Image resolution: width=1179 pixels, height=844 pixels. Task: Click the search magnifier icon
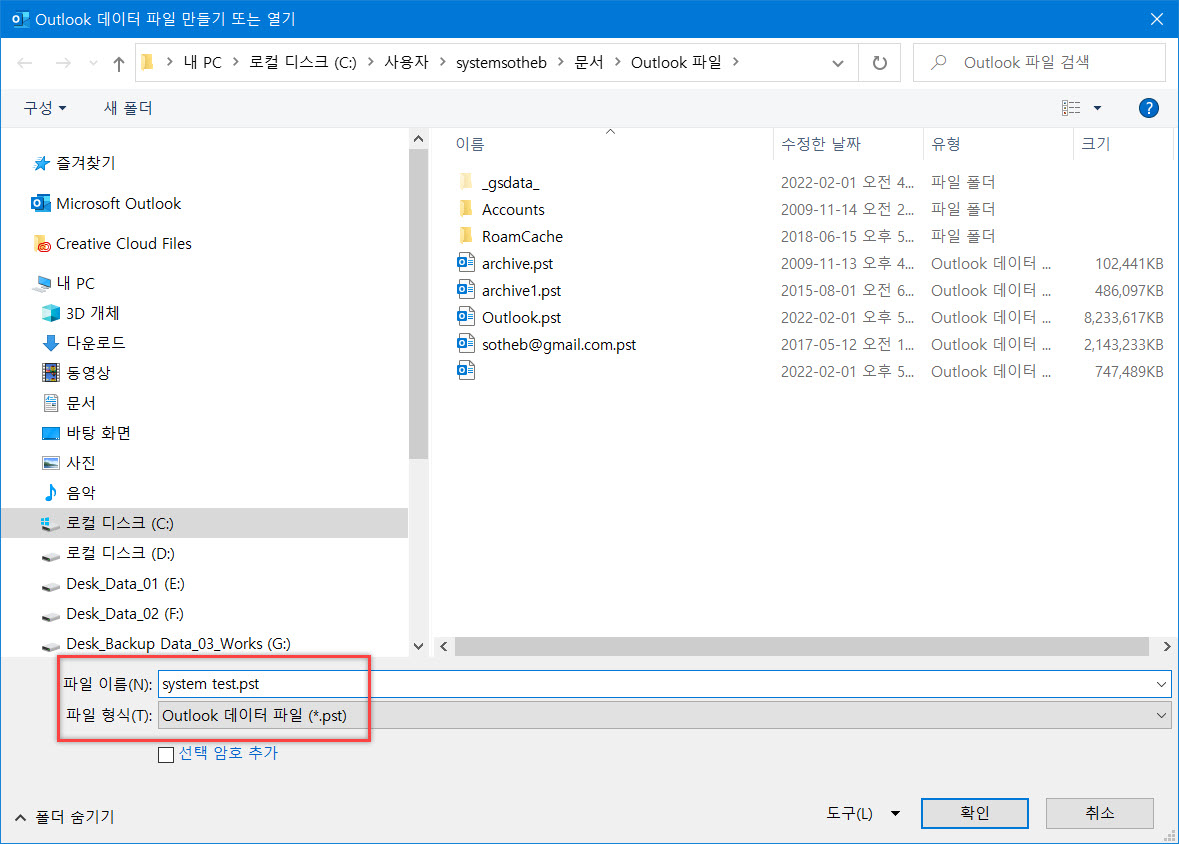click(x=938, y=62)
